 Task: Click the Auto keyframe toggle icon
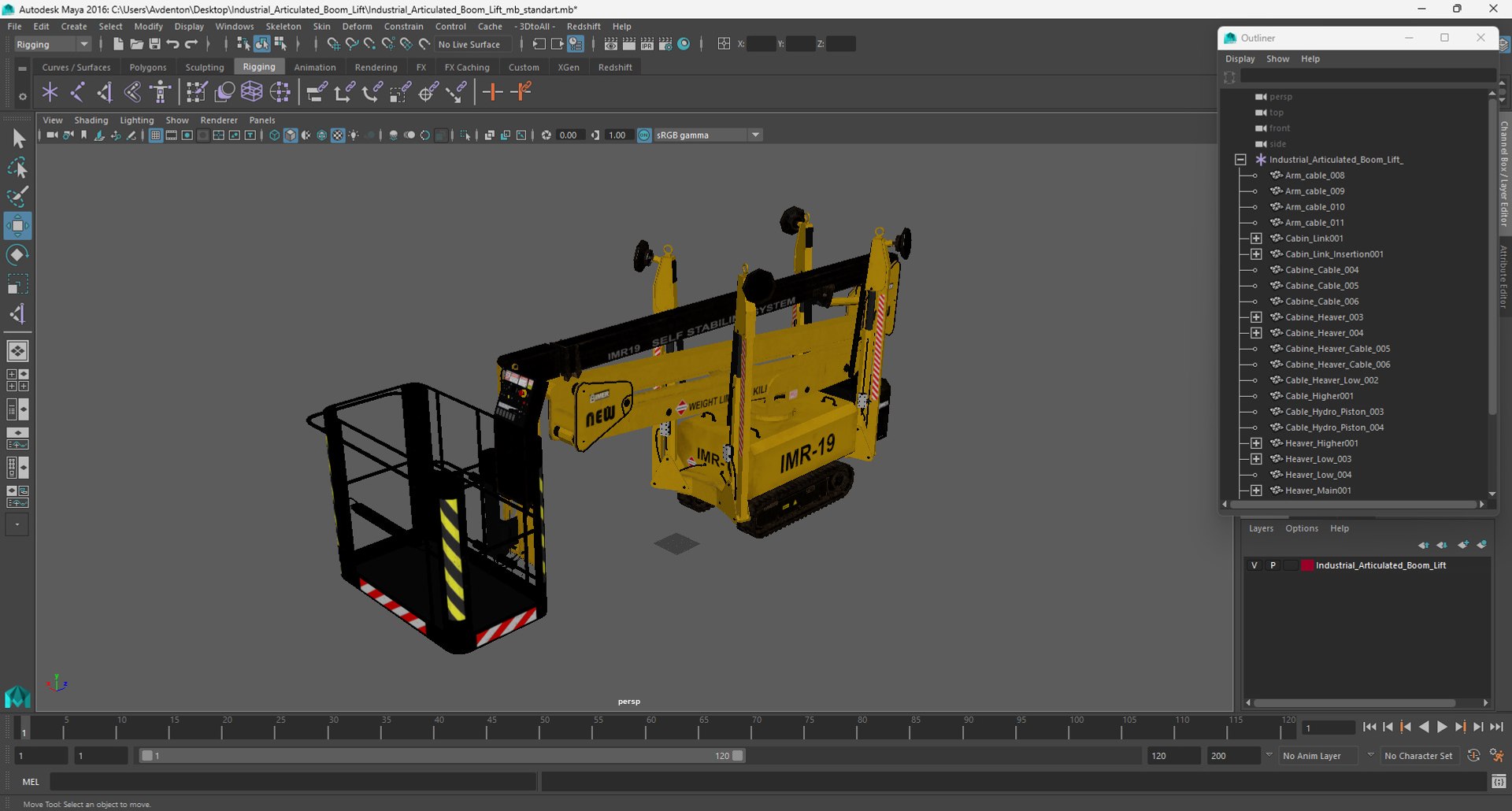point(1473,756)
